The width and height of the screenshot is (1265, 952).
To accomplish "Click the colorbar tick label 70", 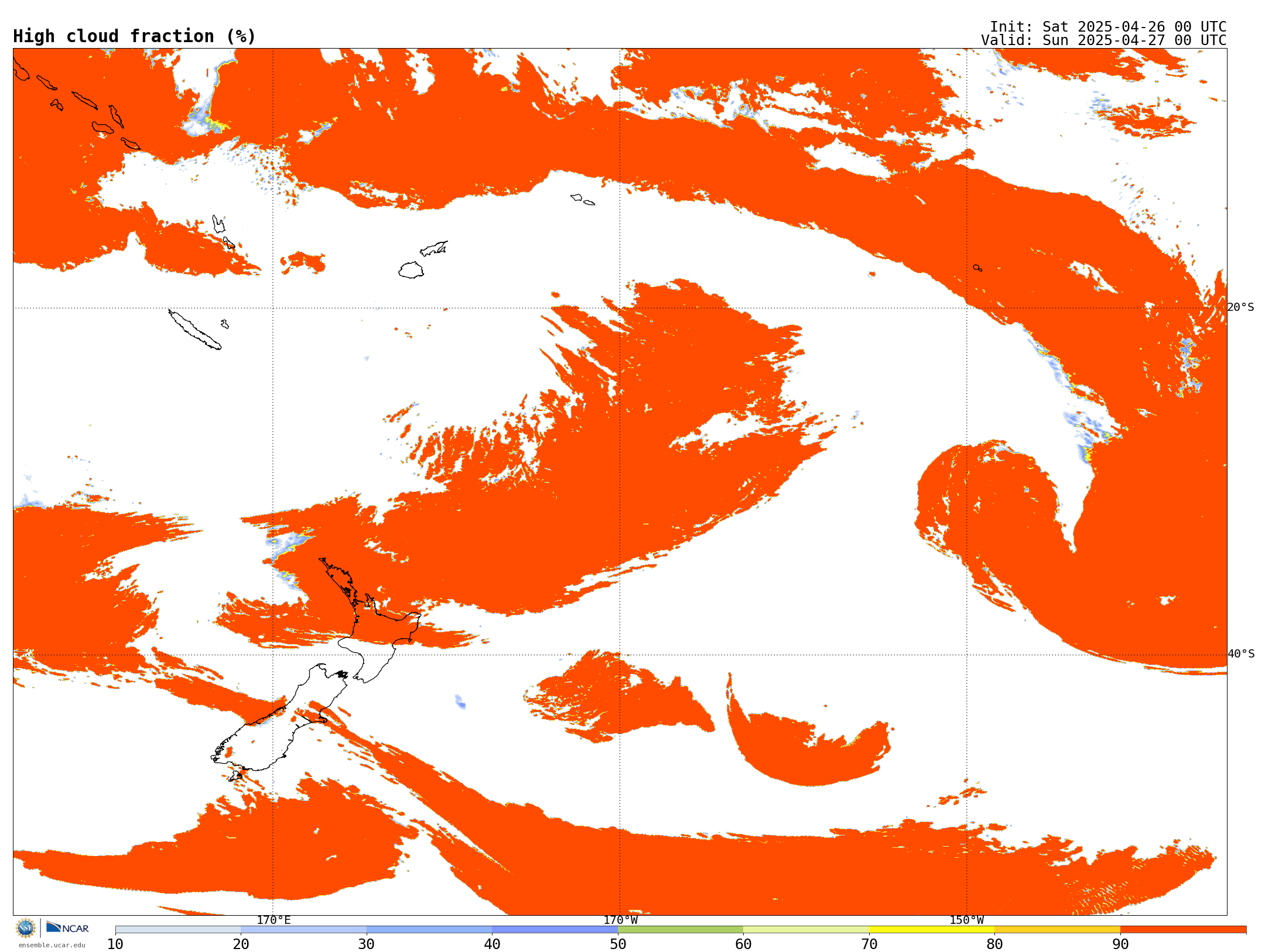I will coord(869,944).
